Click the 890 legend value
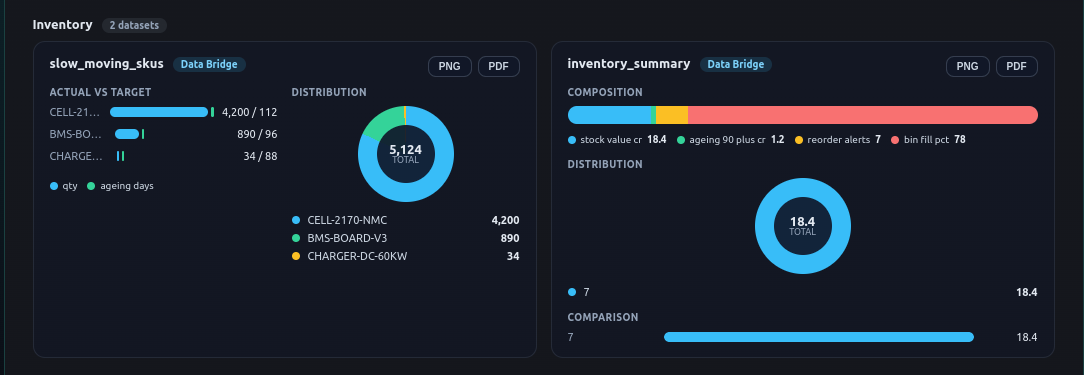The image size is (1084, 375). (x=510, y=238)
